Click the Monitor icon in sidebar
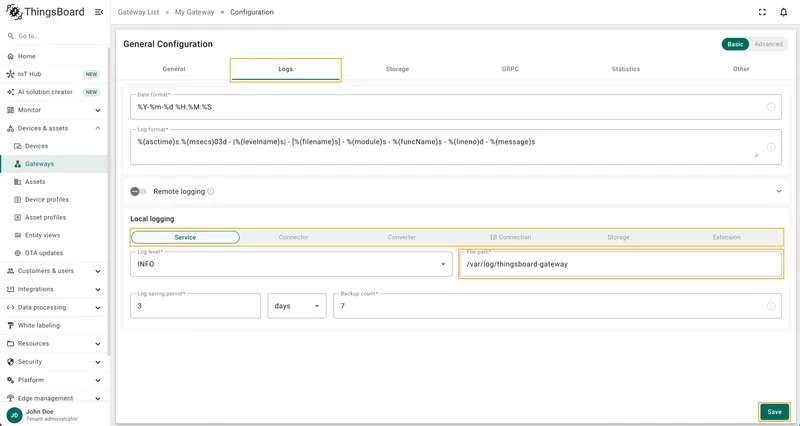Screen dimensions: 800x426 11,110
